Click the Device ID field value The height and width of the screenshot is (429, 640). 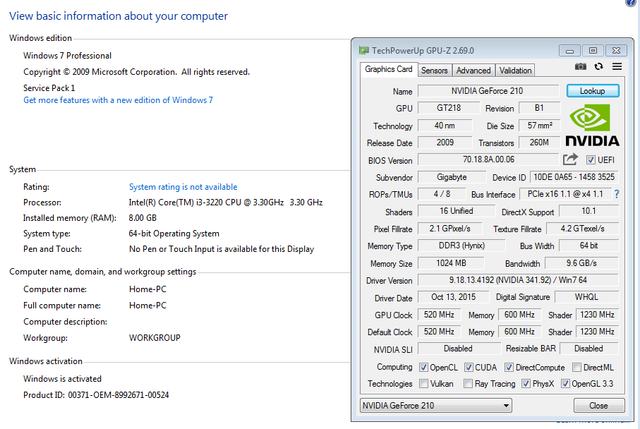[x=574, y=177]
